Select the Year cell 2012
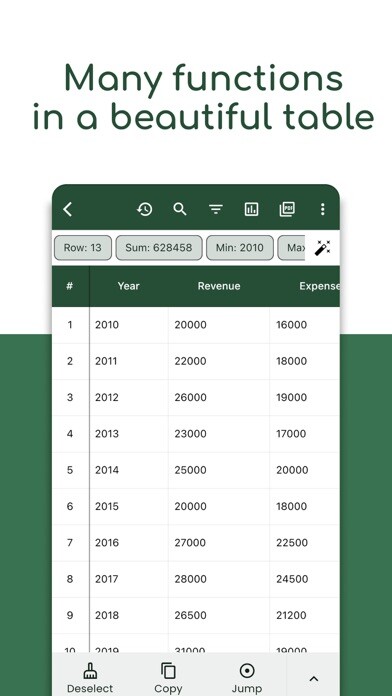Viewport: 392px width, 696px height. pos(129,397)
